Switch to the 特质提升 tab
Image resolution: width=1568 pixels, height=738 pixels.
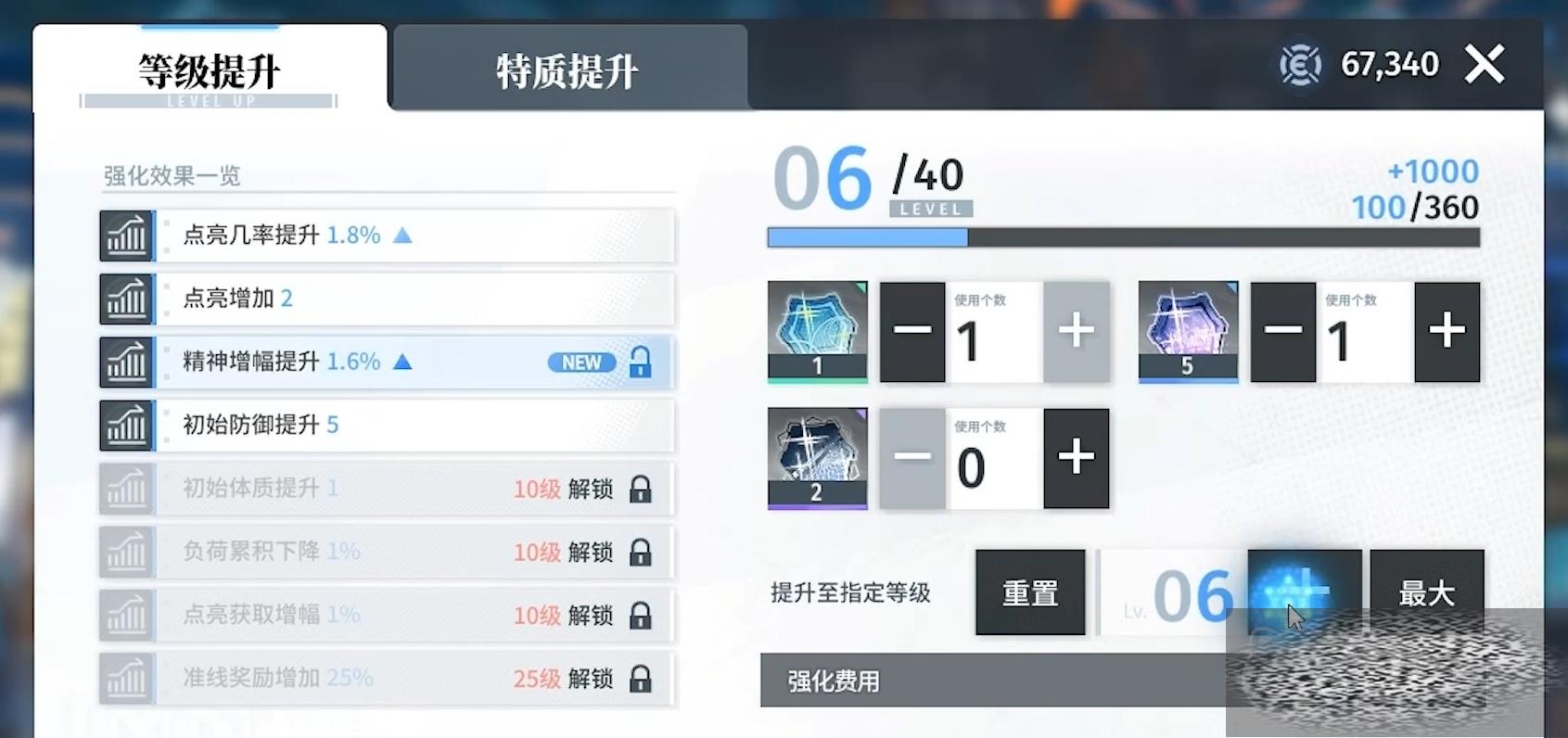point(569,69)
